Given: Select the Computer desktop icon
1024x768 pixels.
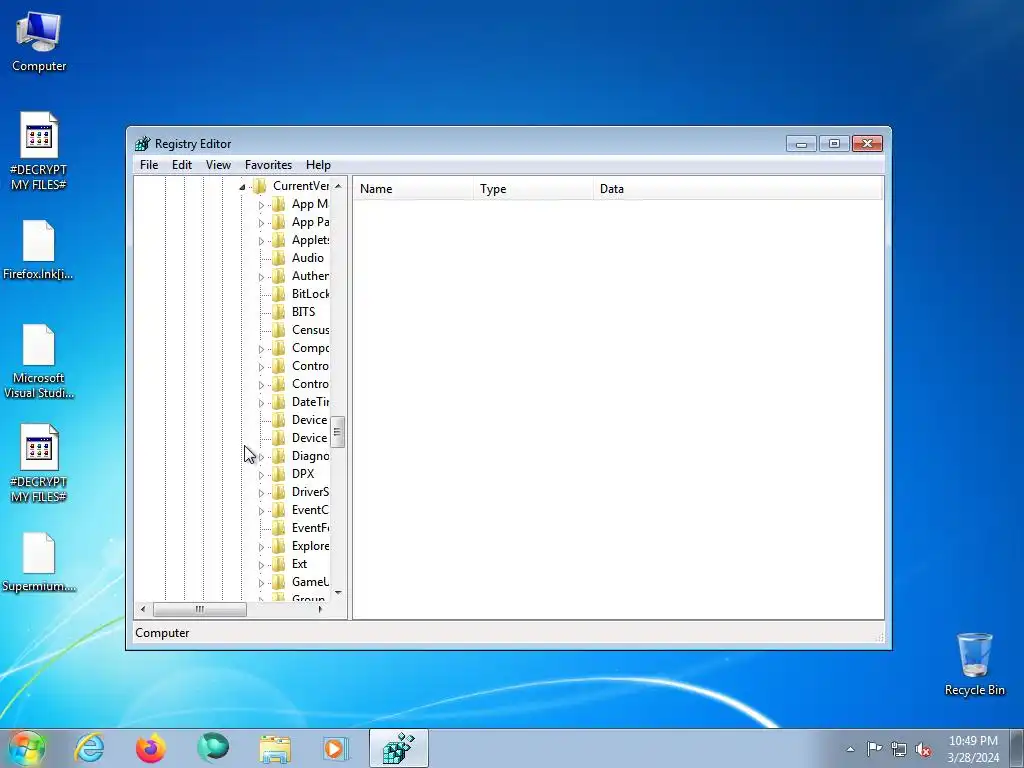Looking at the screenshot, I should 39,42.
